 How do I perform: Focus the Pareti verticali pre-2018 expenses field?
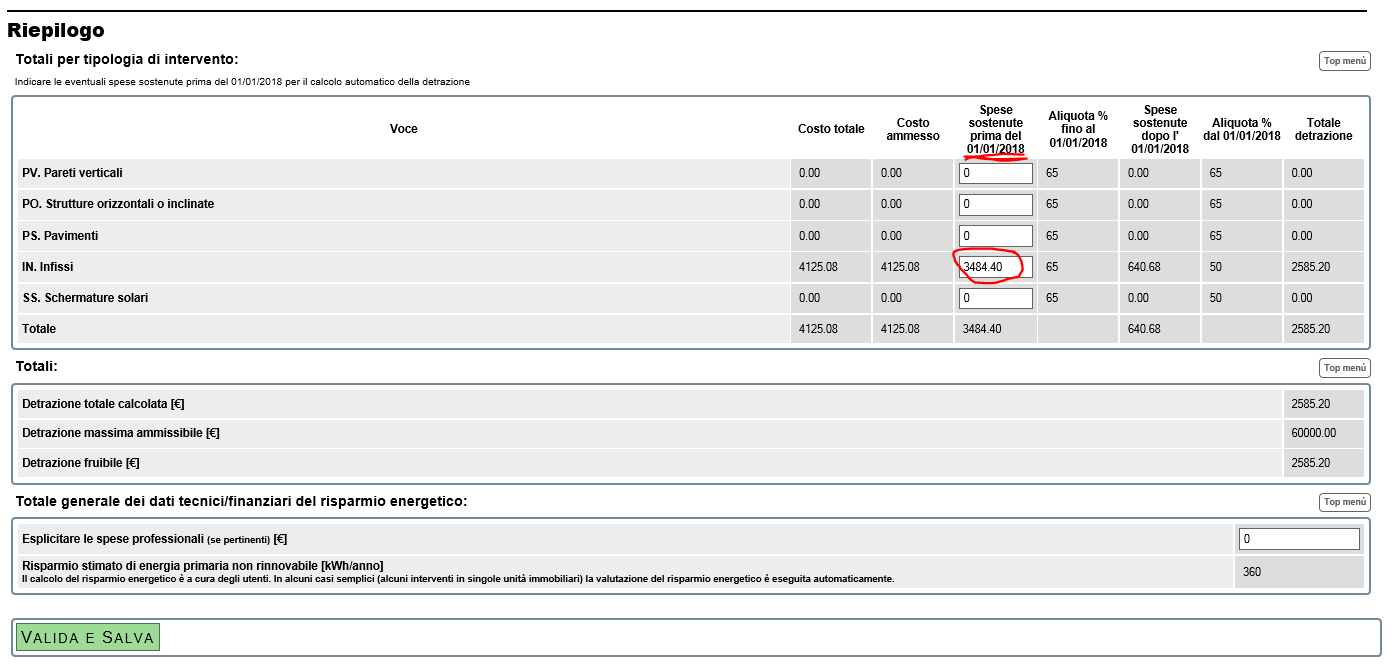[995, 173]
